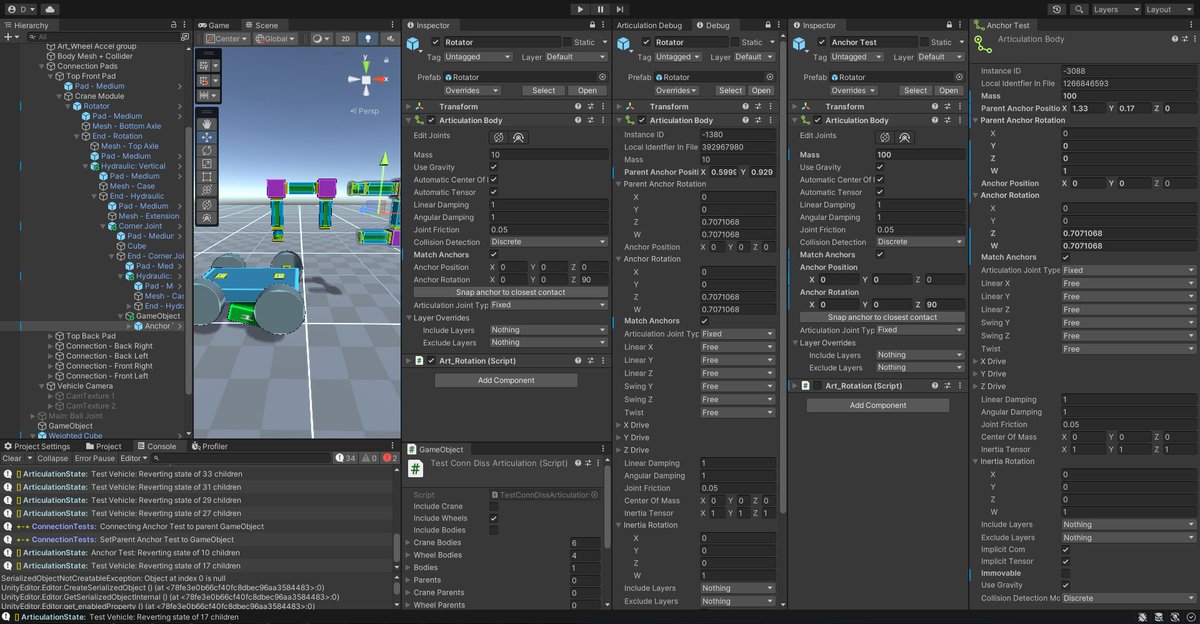Image resolution: width=1200 pixels, height=624 pixels.
Task: Toggle the console warning count filter
Action: pyautogui.click(x=369, y=458)
